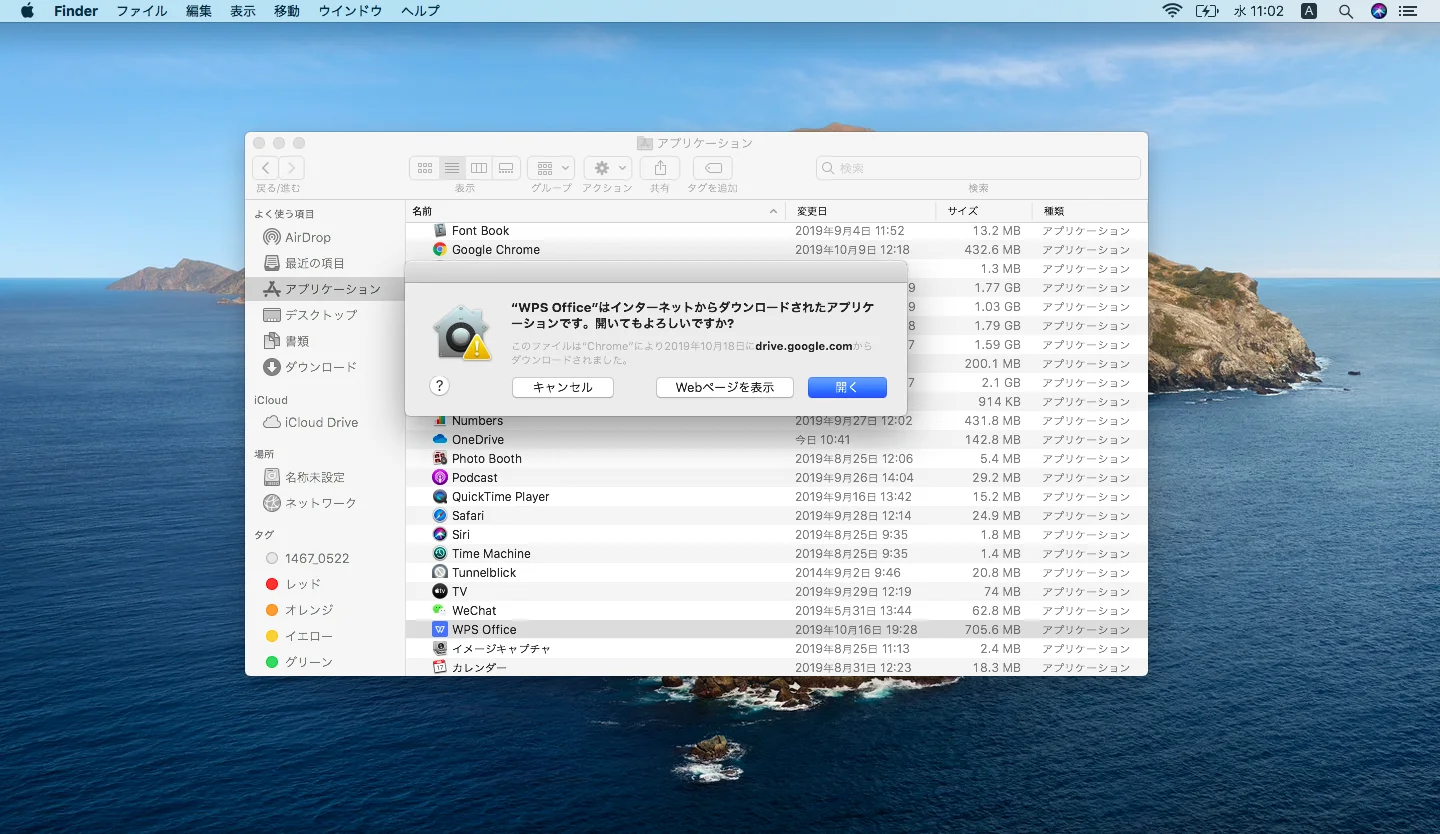The width and height of the screenshot is (1440, 834).
Task: Open the action gear dropdown
Action: (608, 168)
